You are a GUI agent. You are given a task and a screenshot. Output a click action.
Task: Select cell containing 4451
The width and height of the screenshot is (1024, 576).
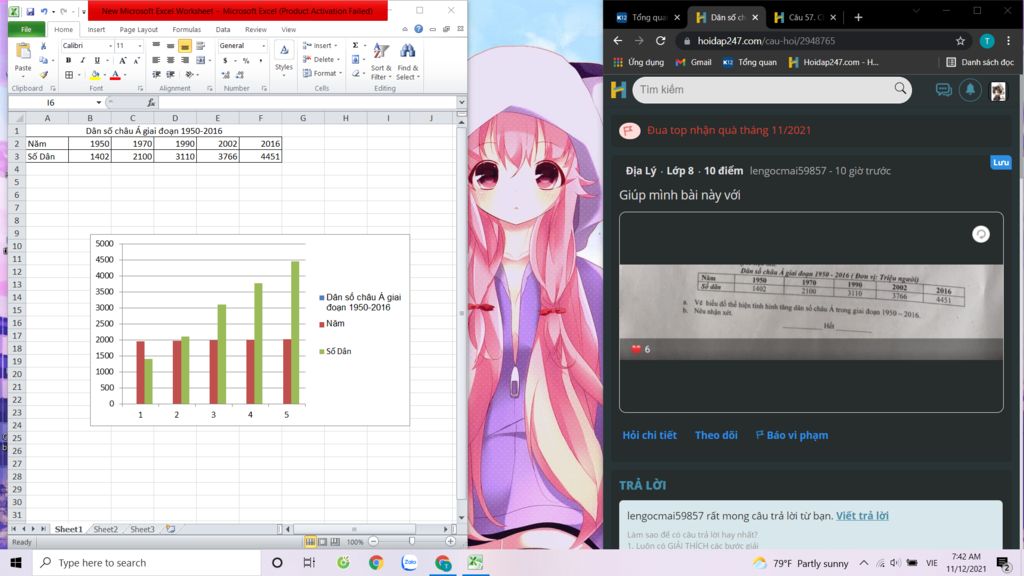[x=261, y=156]
